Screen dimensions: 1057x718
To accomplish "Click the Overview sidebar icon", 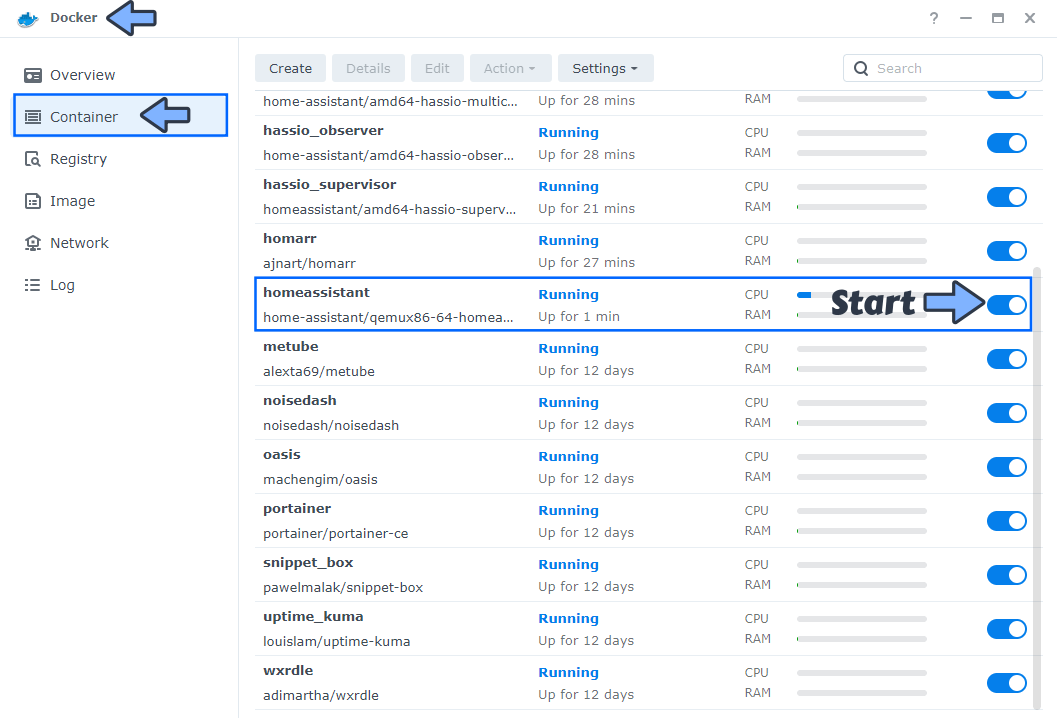I will pos(32,75).
